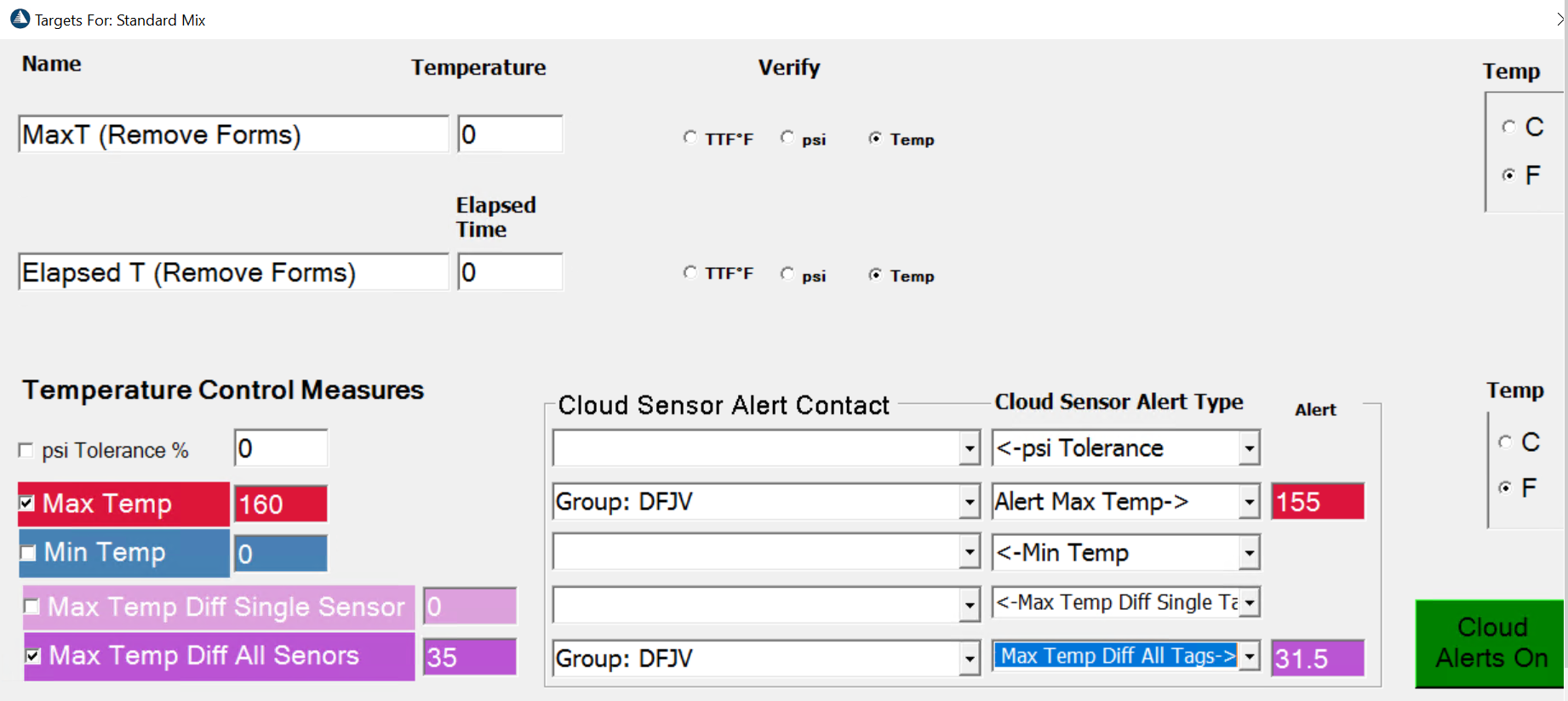
Task: Uncheck the Max Temp checkbox
Action: pyautogui.click(x=27, y=503)
